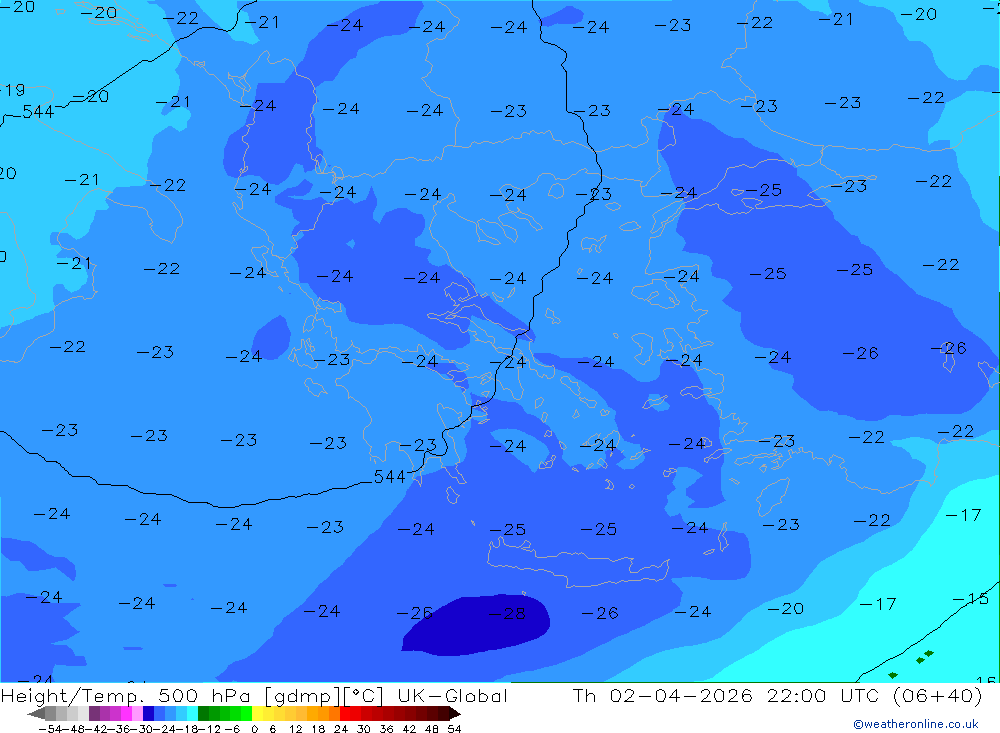Image resolution: width=1000 pixels, height=733 pixels.
Task: Click the -28 temperature label in the cold pool
Action: tap(507, 614)
